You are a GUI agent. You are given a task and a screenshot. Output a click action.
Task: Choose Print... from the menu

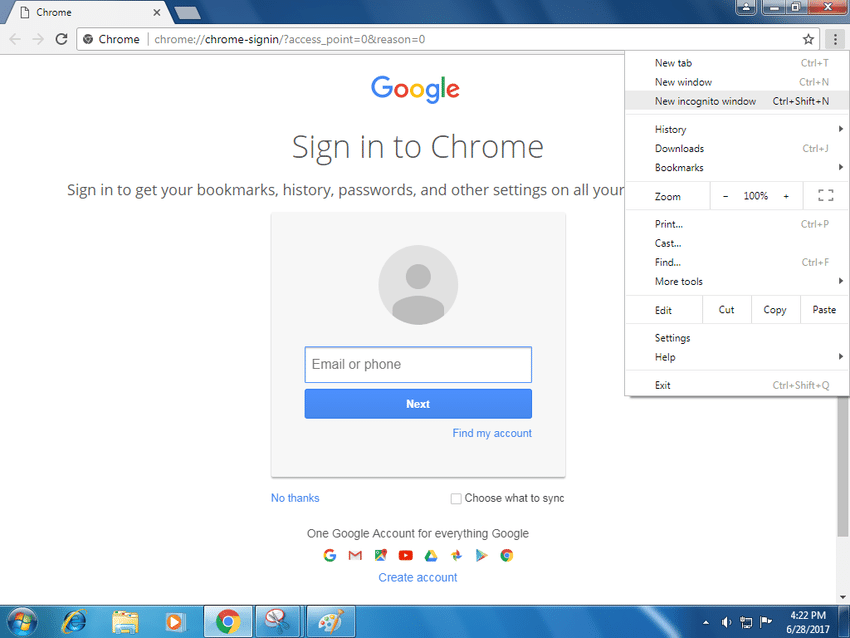click(x=737, y=224)
